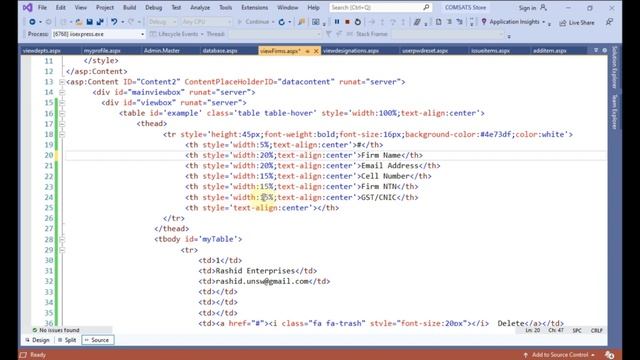Open the Analyze menu
Screen dimensions: 640x360
click(x=200, y=7)
